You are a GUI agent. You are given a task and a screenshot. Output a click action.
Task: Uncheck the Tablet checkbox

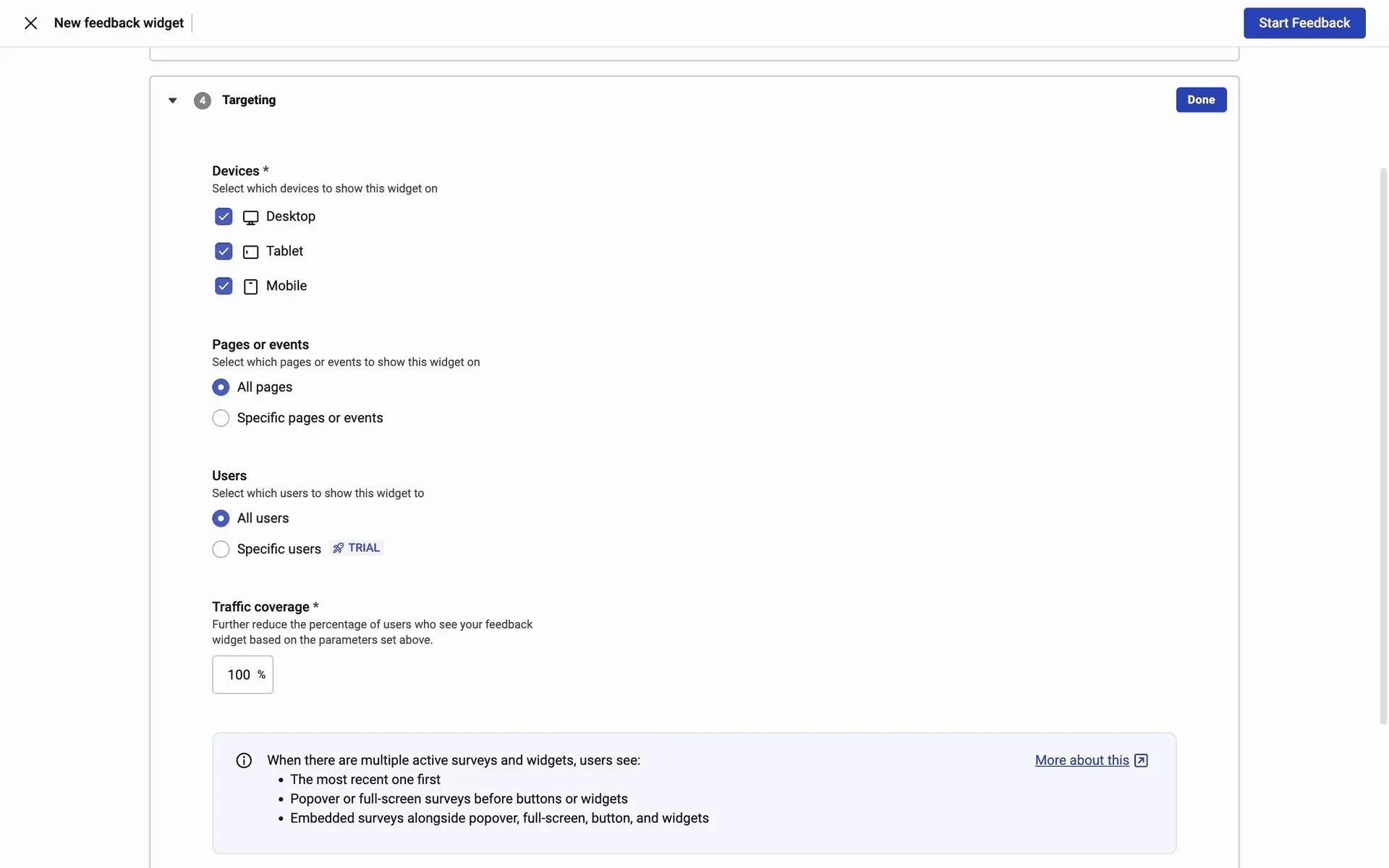click(x=224, y=251)
